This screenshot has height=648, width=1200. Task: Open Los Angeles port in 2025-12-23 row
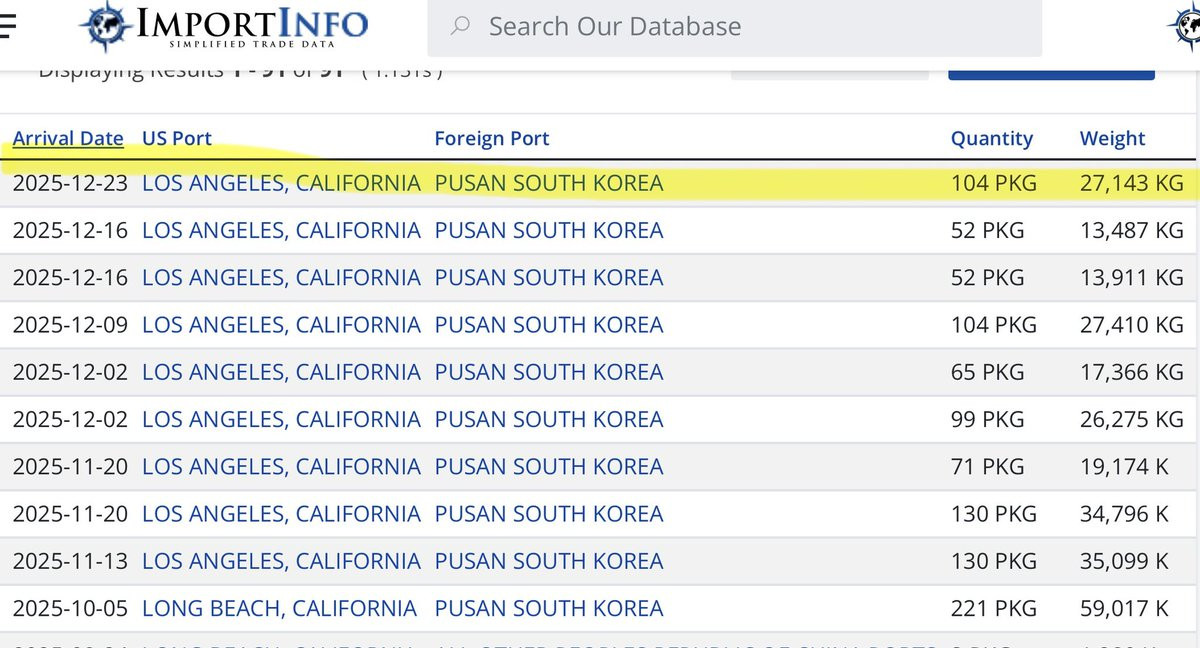pyautogui.click(x=281, y=184)
